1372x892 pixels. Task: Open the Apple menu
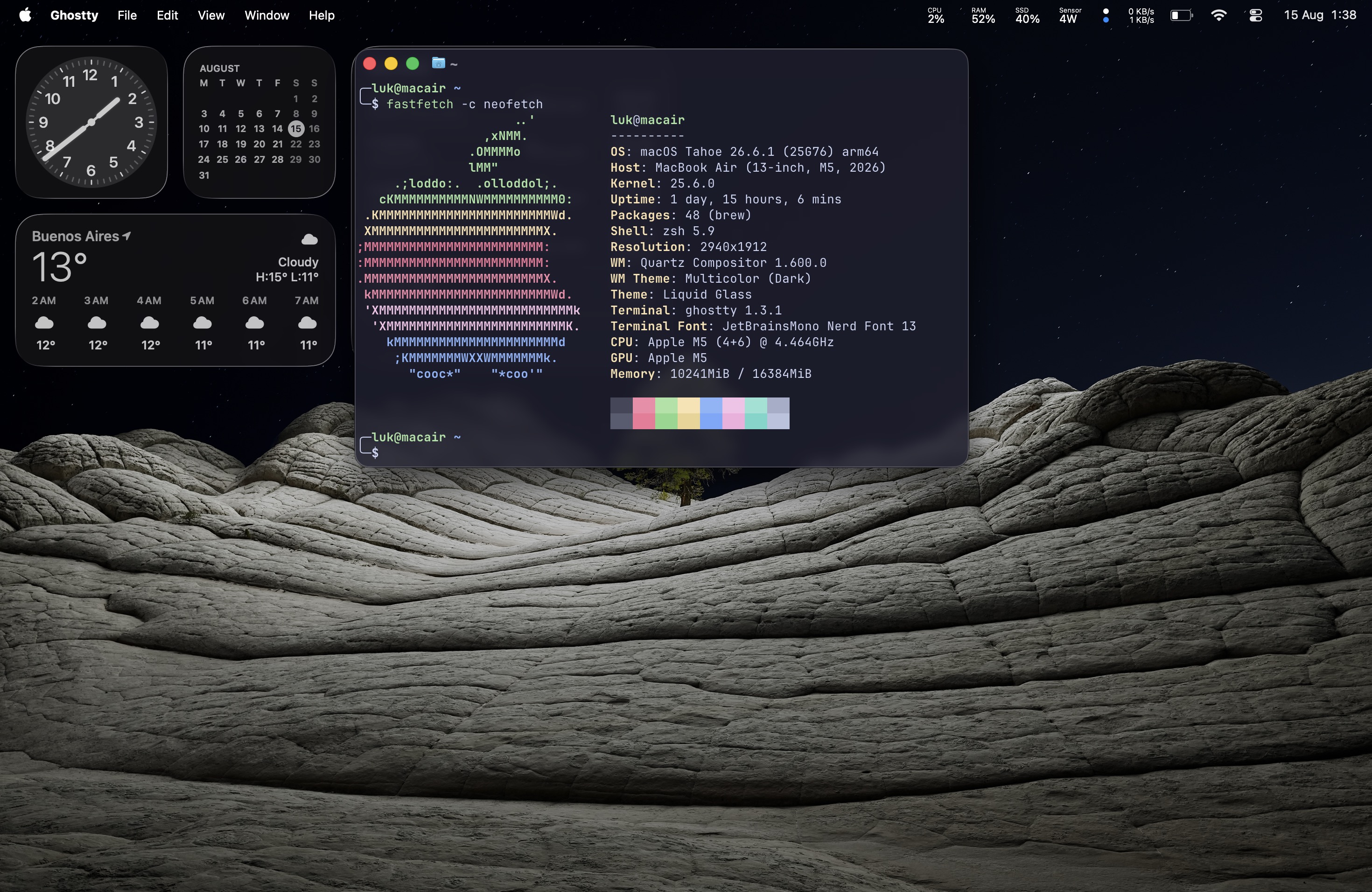pyautogui.click(x=25, y=15)
